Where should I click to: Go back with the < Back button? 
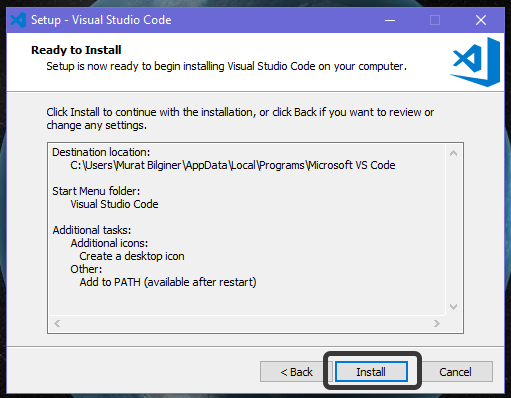click(x=295, y=371)
